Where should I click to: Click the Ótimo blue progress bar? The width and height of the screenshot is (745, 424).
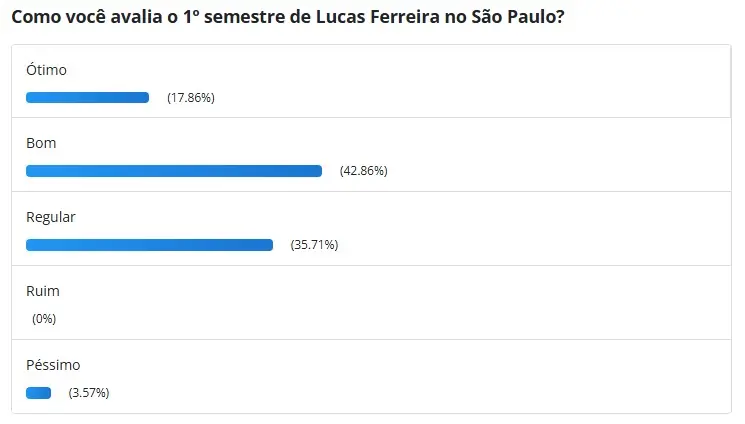point(87,97)
